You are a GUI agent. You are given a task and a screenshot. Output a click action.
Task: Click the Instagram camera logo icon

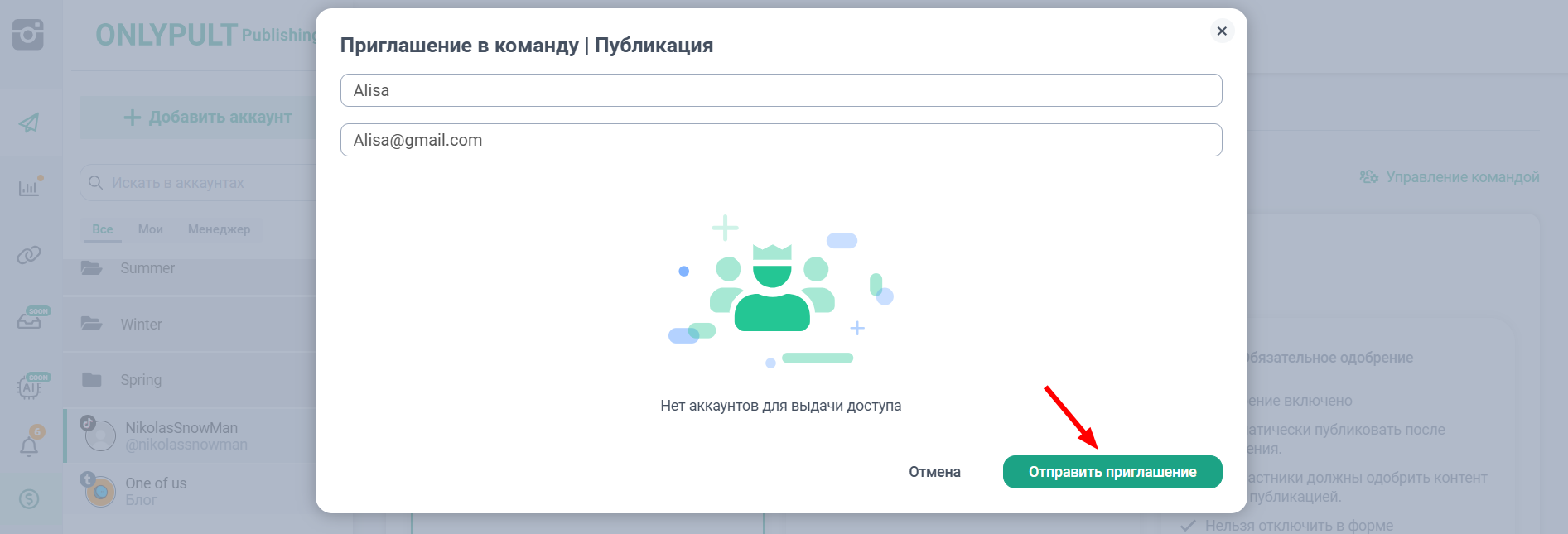28,34
